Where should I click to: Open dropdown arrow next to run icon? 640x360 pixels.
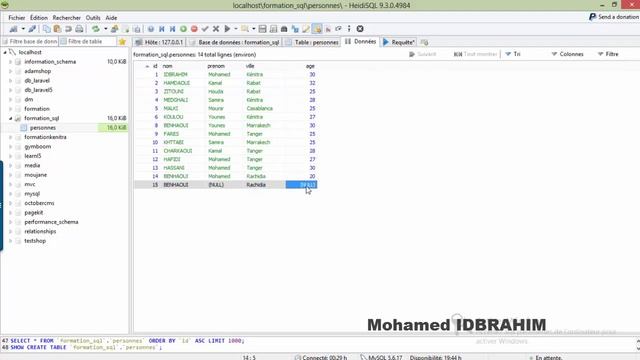click(x=236, y=29)
